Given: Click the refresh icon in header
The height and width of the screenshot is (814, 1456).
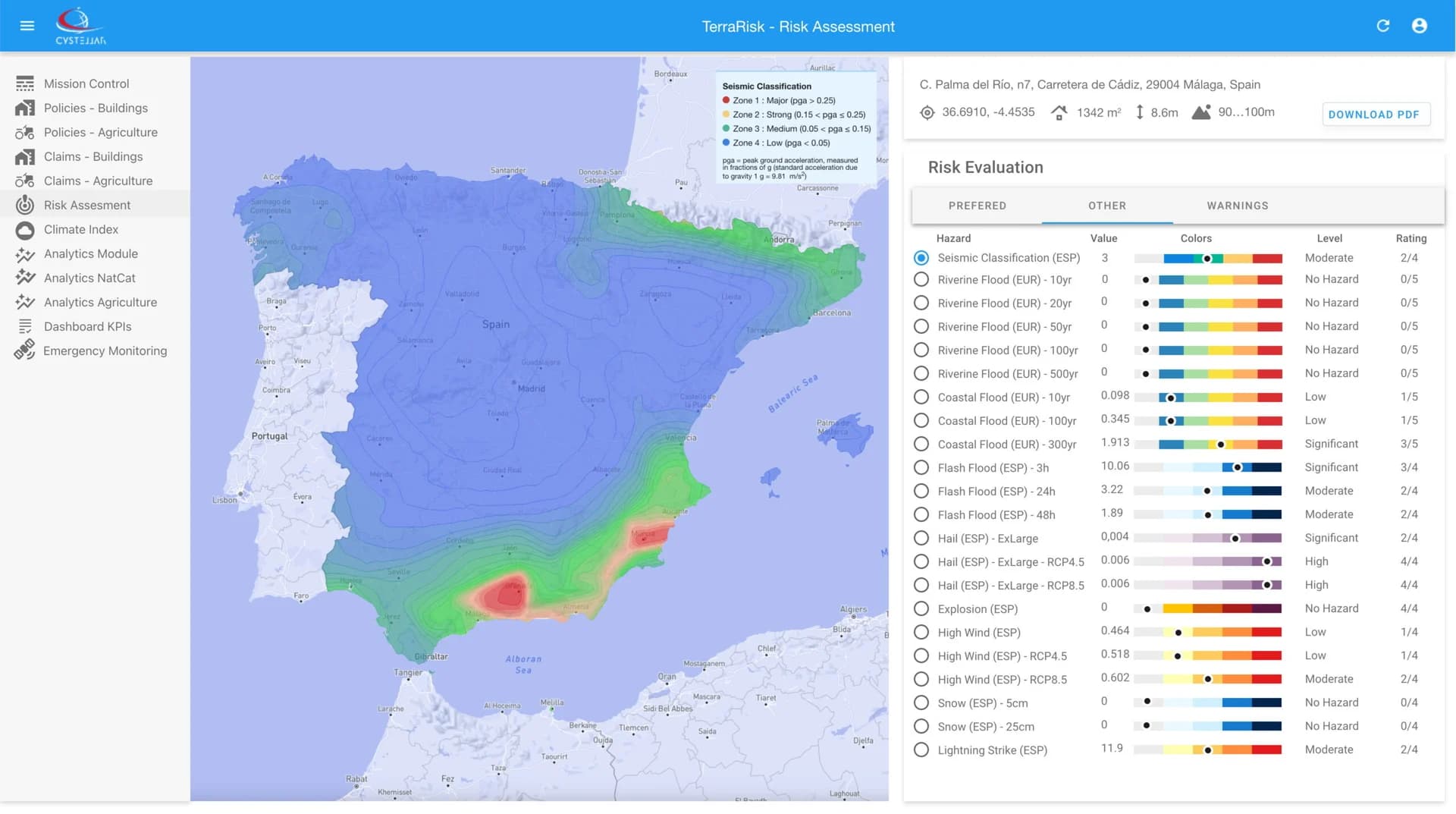Looking at the screenshot, I should click(x=1383, y=26).
